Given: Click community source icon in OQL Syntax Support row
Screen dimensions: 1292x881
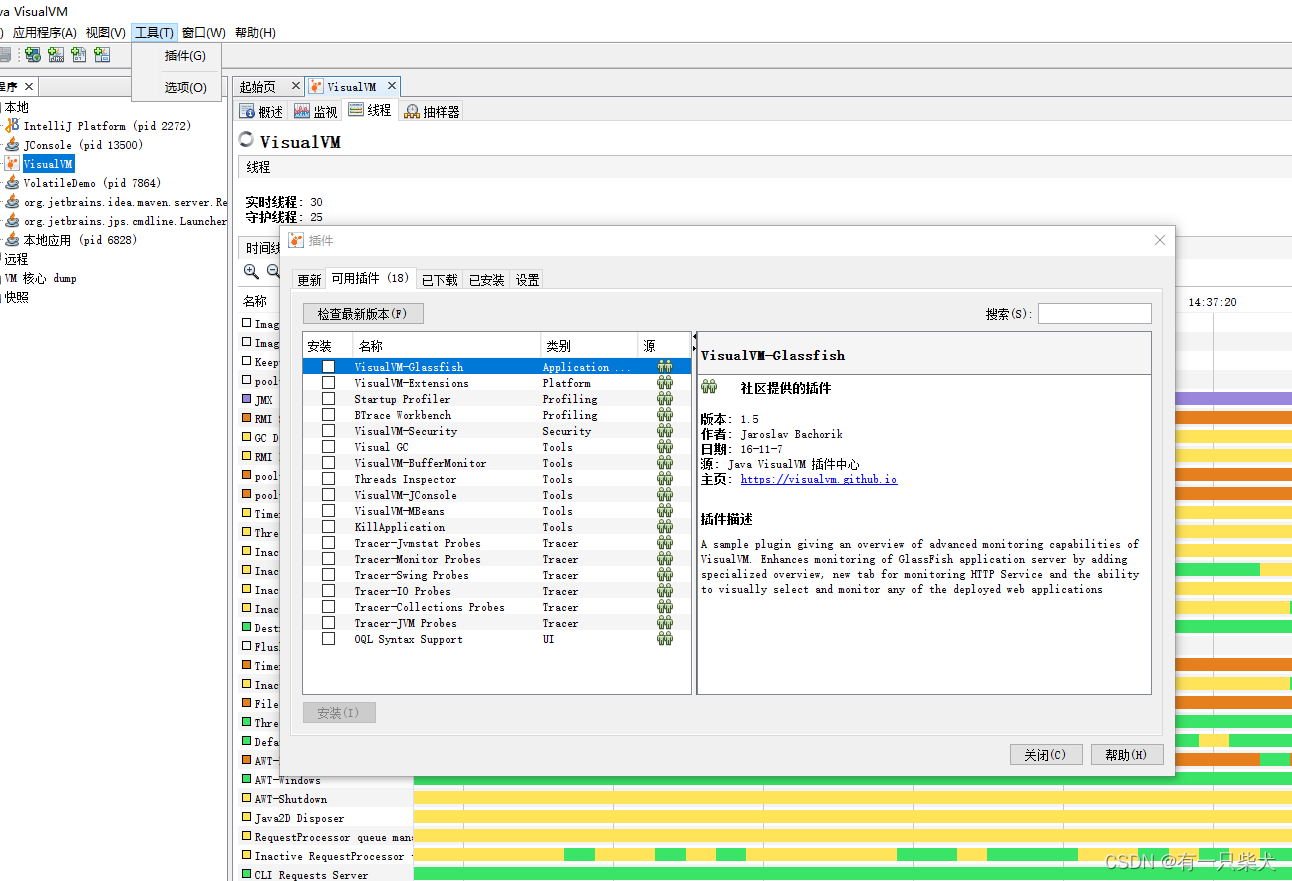Looking at the screenshot, I should (x=665, y=639).
